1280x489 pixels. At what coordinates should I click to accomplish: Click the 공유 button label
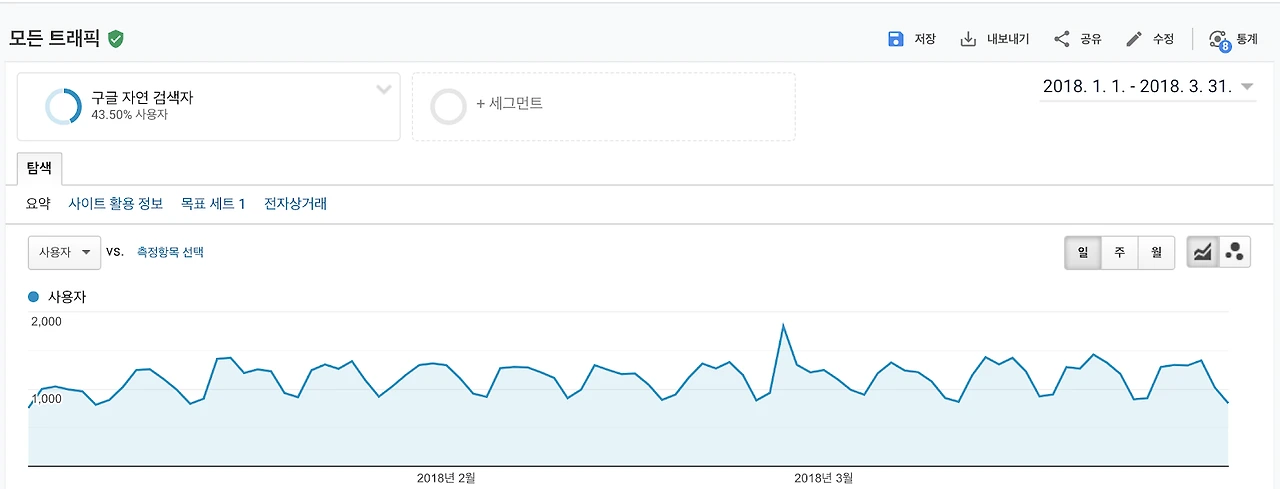[x=1091, y=39]
